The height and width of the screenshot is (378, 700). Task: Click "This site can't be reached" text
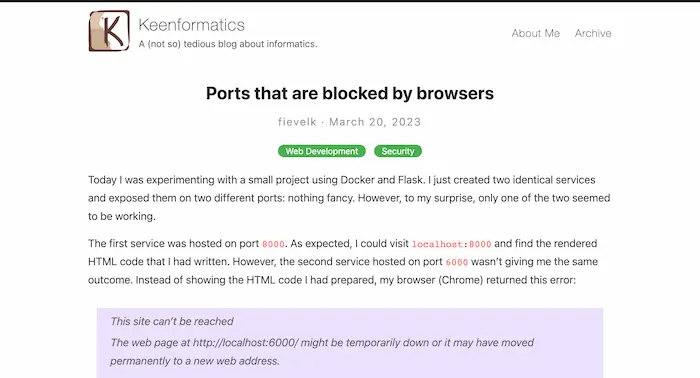click(172, 321)
